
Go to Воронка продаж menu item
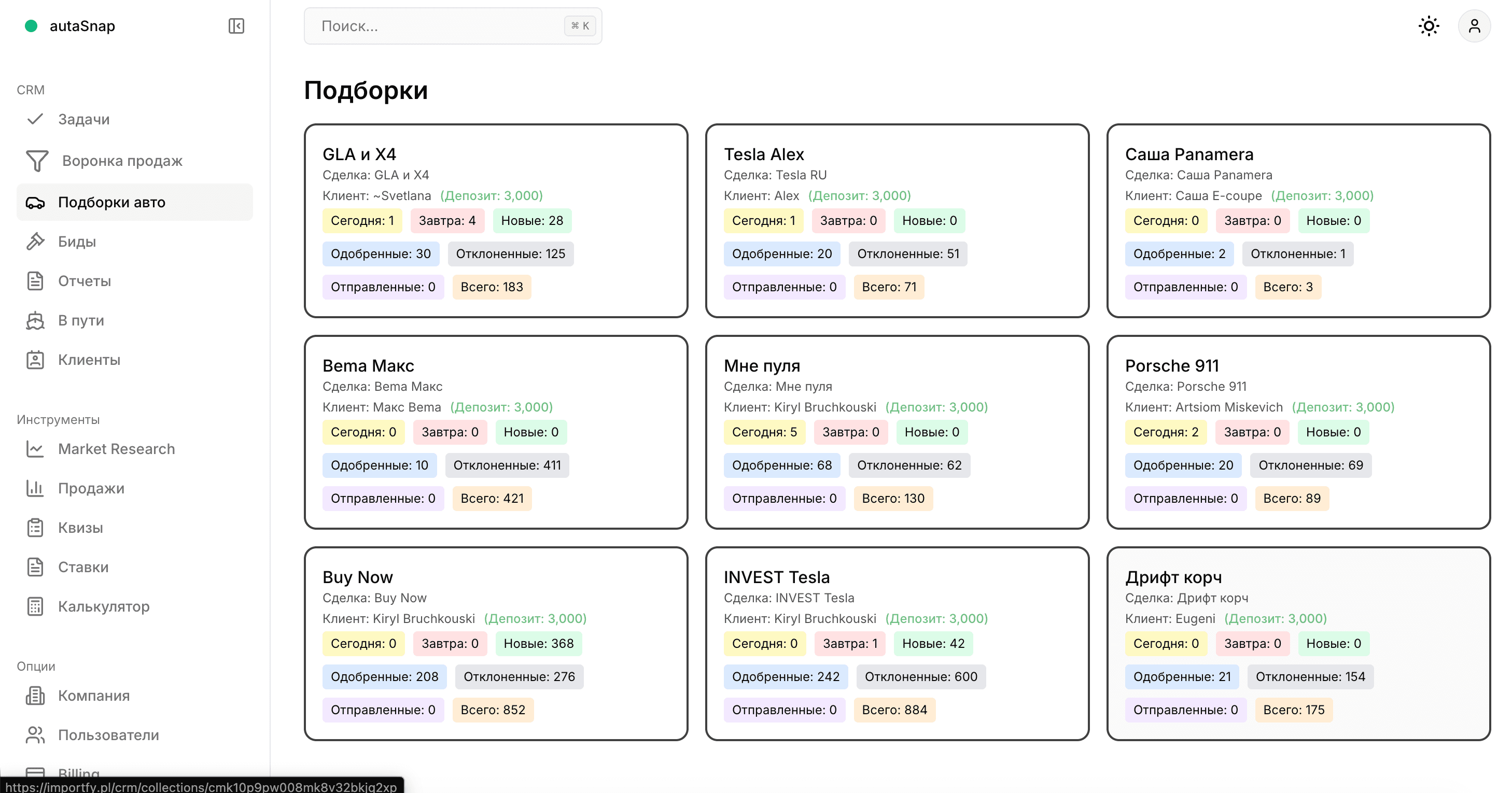pos(134,161)
